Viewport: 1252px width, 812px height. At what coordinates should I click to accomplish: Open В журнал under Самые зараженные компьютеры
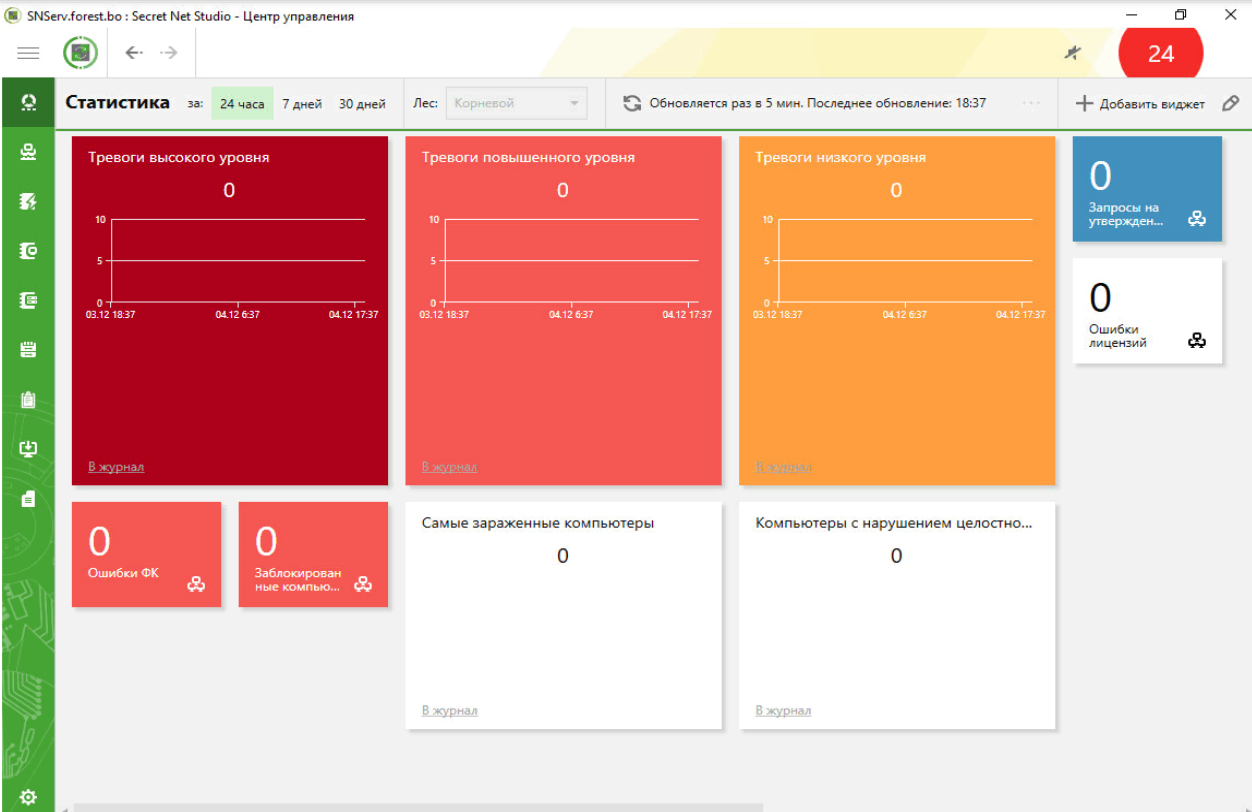pyautogui.click(x=449, y=711)
